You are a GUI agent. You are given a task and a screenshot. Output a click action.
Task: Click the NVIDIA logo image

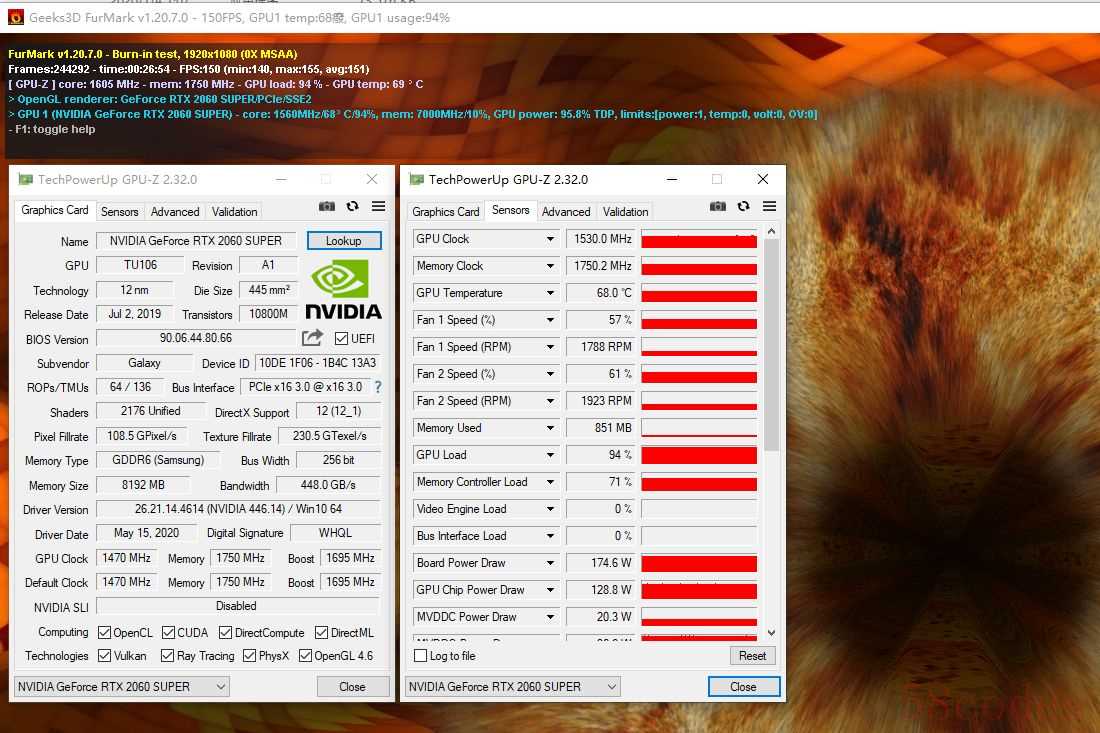(343, 289)
